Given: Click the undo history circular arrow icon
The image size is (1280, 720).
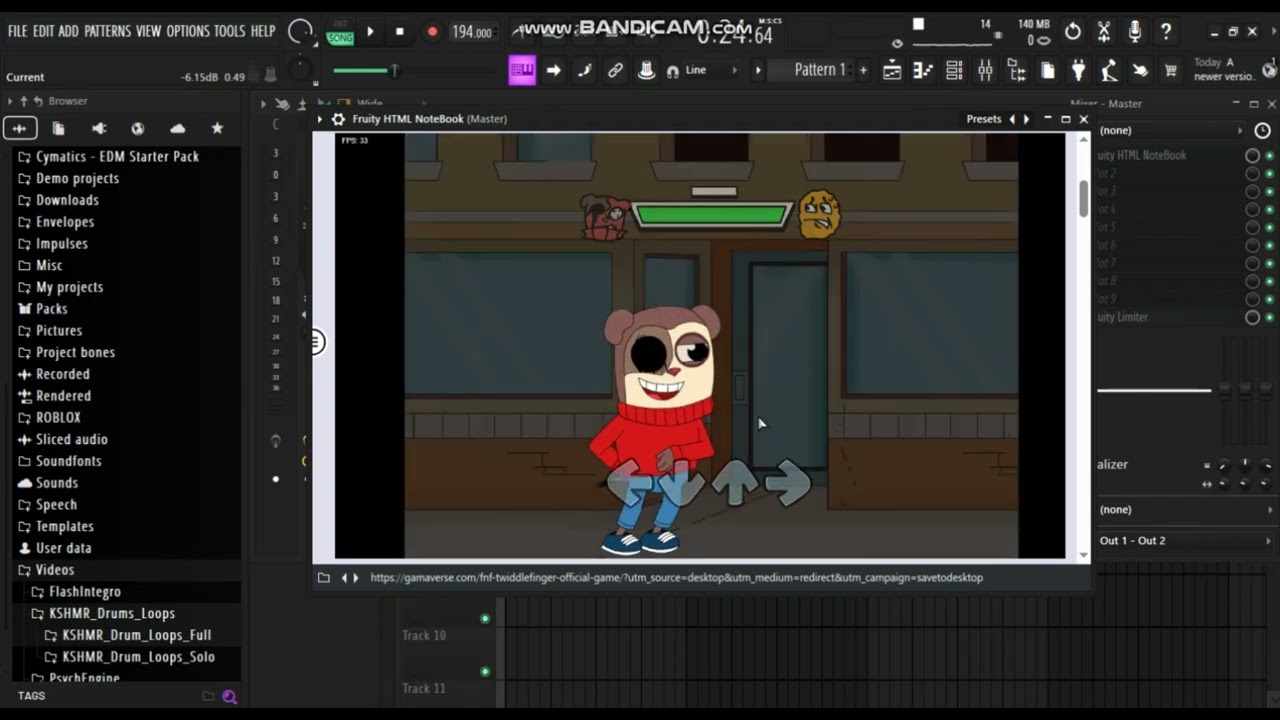Looking at the screenshot, I should tap(1073, 32).
